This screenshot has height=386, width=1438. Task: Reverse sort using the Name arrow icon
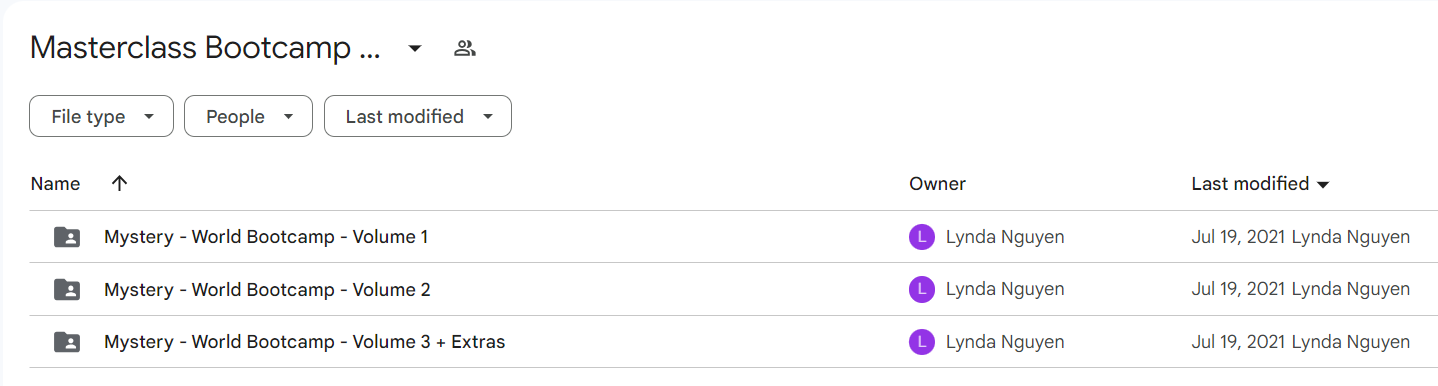pyautogui.click(x=120, y=184)
